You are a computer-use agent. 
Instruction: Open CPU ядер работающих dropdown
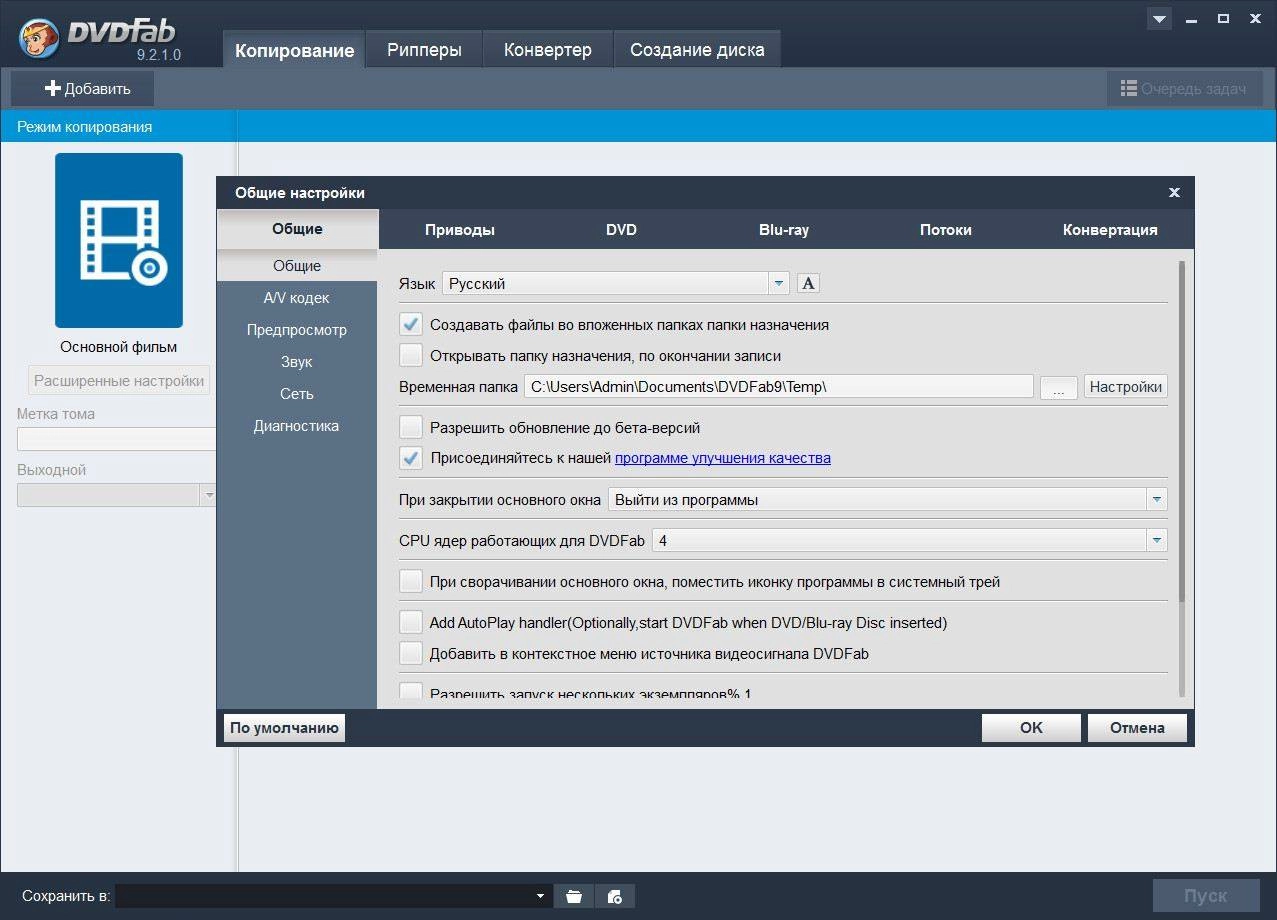click(x=910, y=540)
